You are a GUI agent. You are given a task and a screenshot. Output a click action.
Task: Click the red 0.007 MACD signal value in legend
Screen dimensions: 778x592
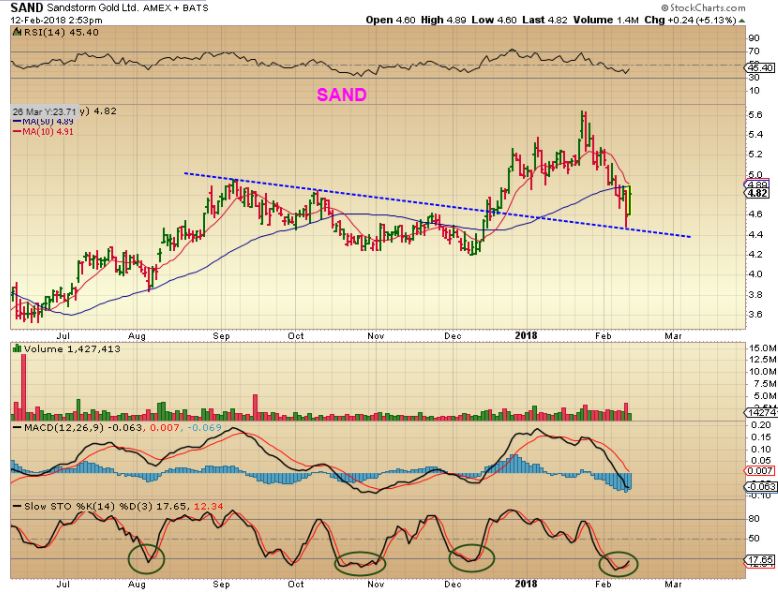tap(164, 427)
